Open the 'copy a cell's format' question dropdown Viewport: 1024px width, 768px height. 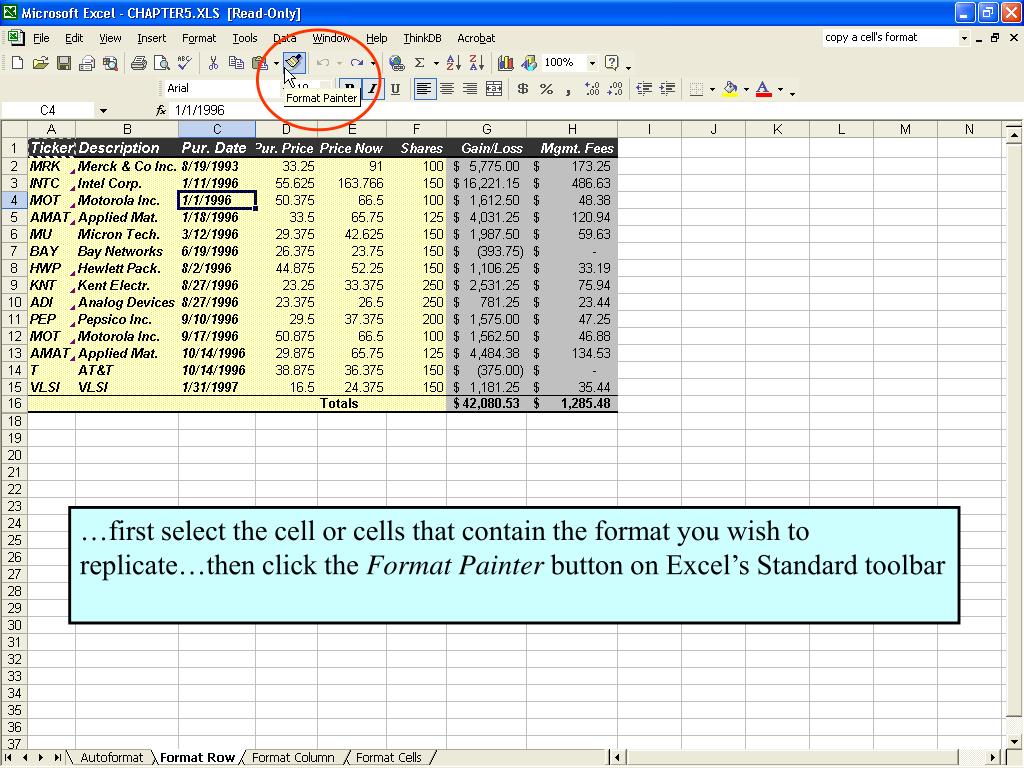tap(964, 38)
